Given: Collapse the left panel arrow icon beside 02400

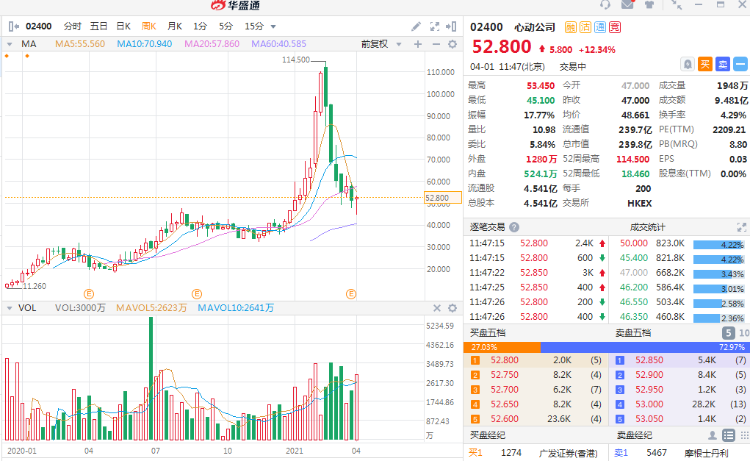Looking at the screenshot, I should point(13,26).
